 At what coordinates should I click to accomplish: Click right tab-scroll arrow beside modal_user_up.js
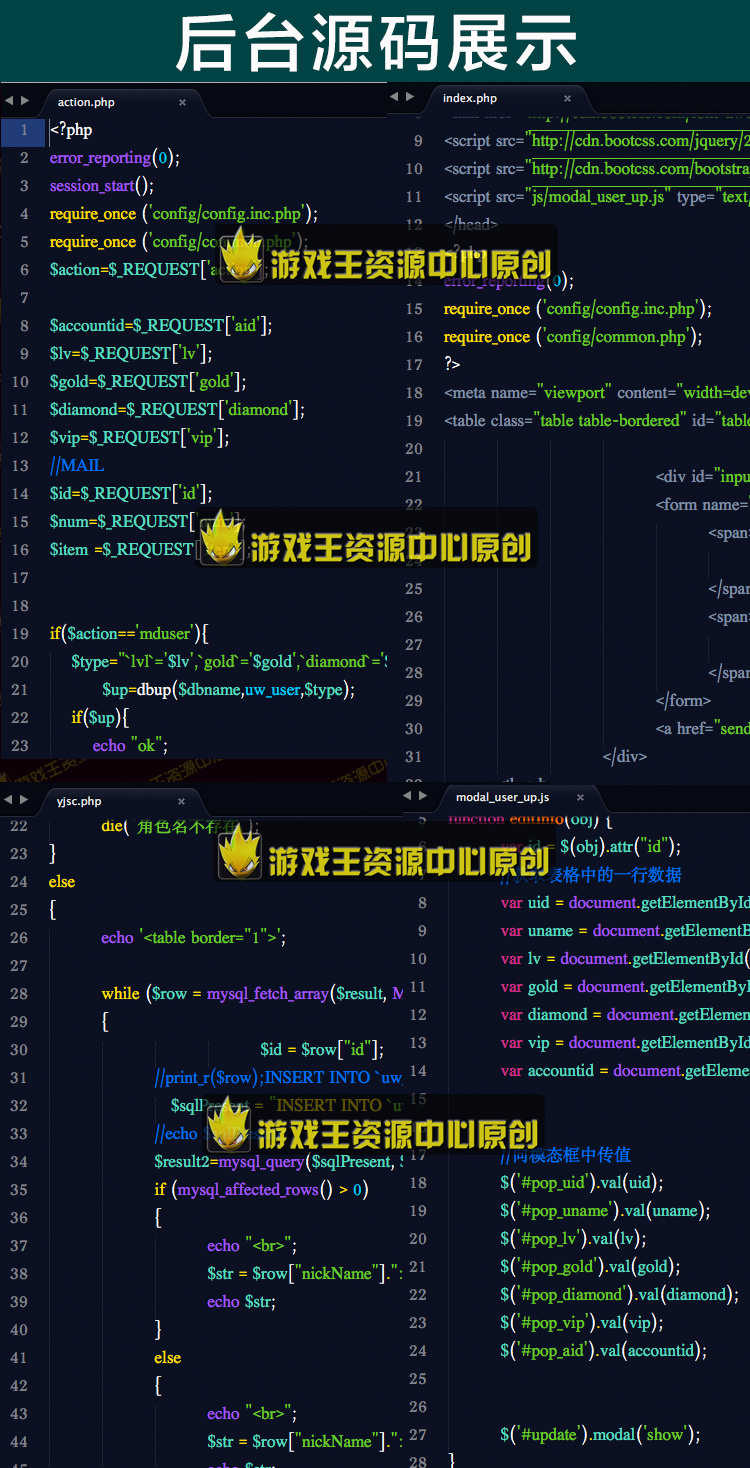(x=423, y=796)
